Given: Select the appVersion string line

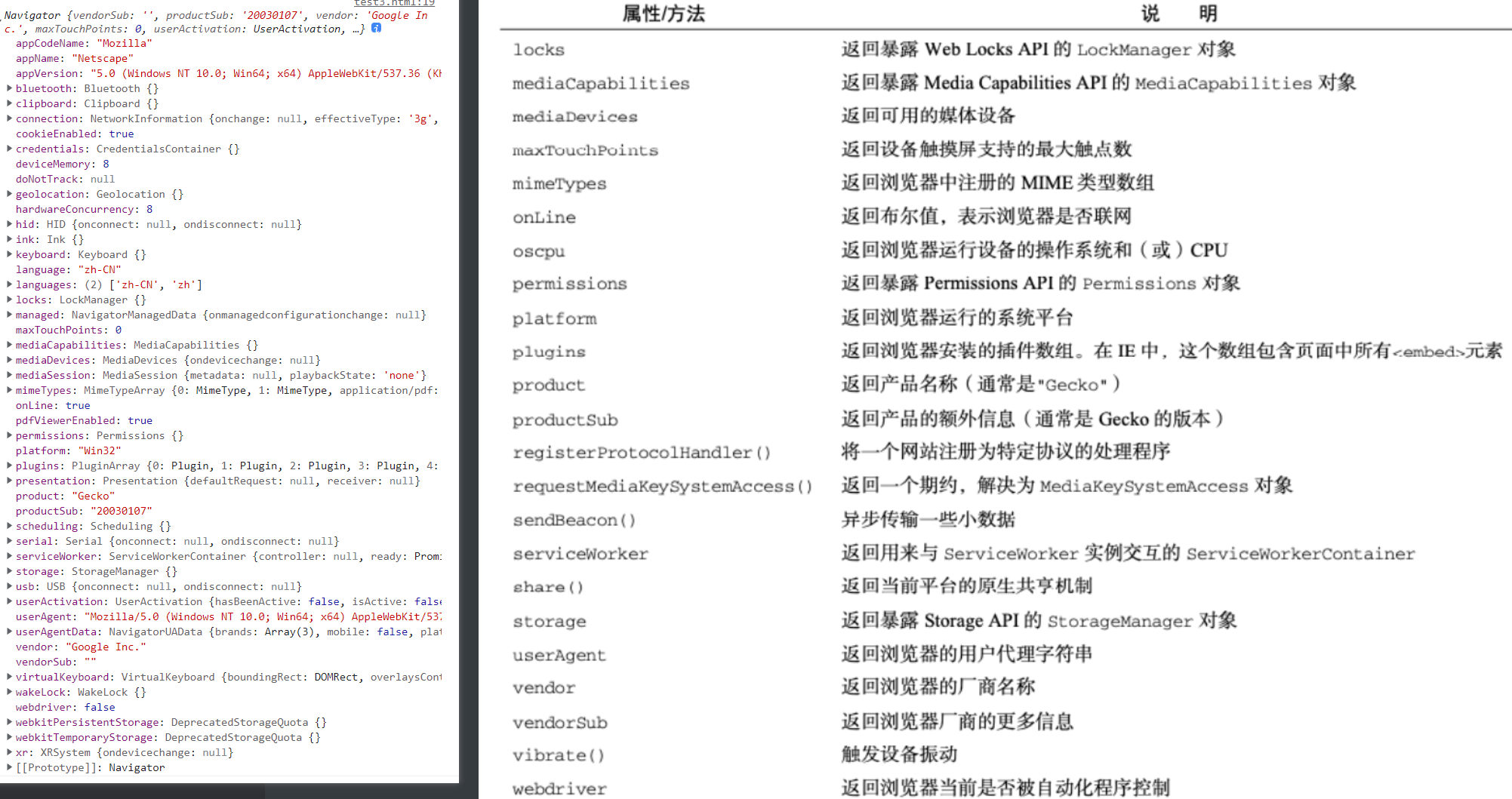Looking at the screenshot, I should click(x=229, y=73).
